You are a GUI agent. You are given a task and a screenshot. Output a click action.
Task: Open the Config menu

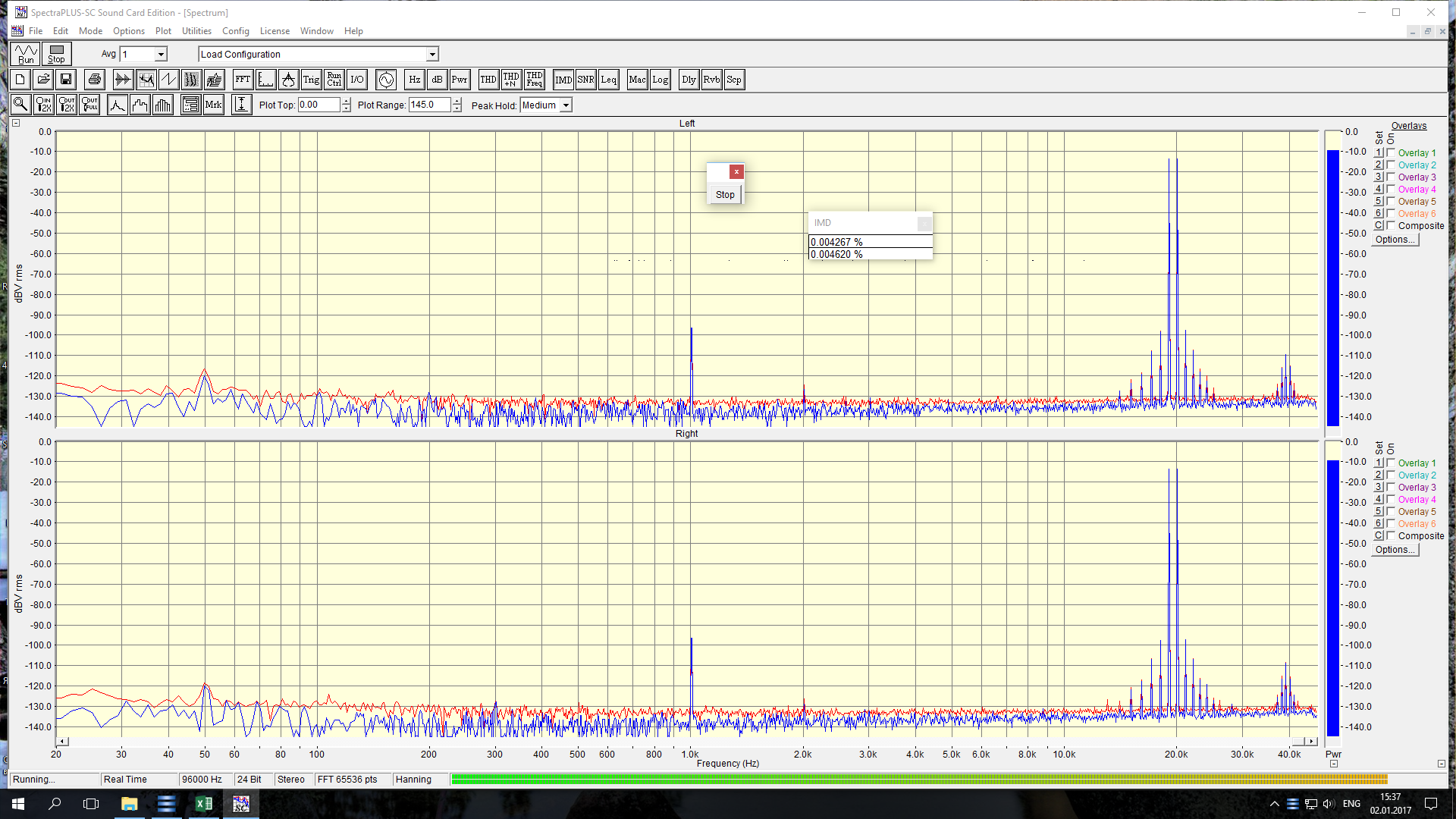point(235,31)
